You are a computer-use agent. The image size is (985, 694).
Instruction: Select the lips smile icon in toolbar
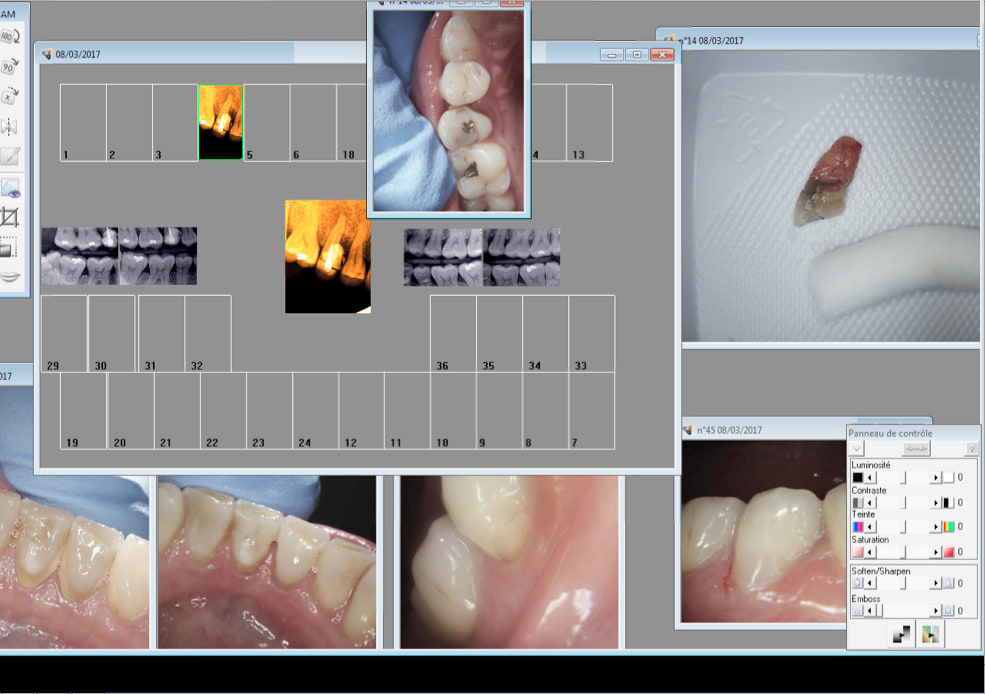coord(10,277)
